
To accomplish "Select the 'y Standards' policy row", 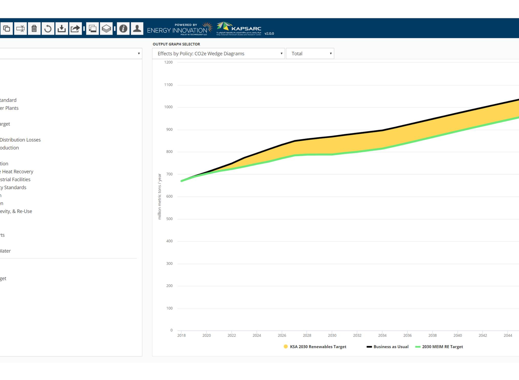I will 13,188.
